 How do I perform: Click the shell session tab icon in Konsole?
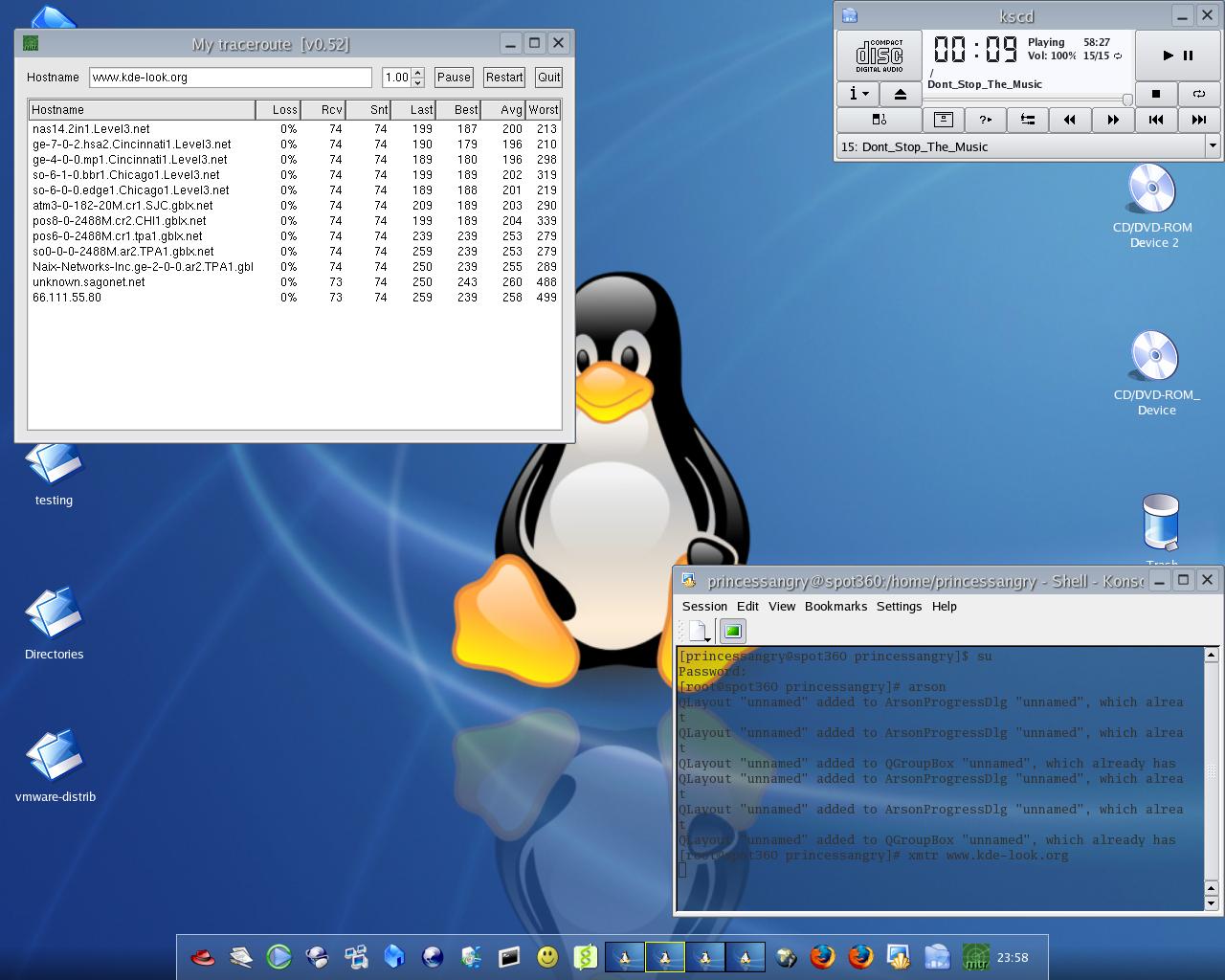tap(732, 631)
